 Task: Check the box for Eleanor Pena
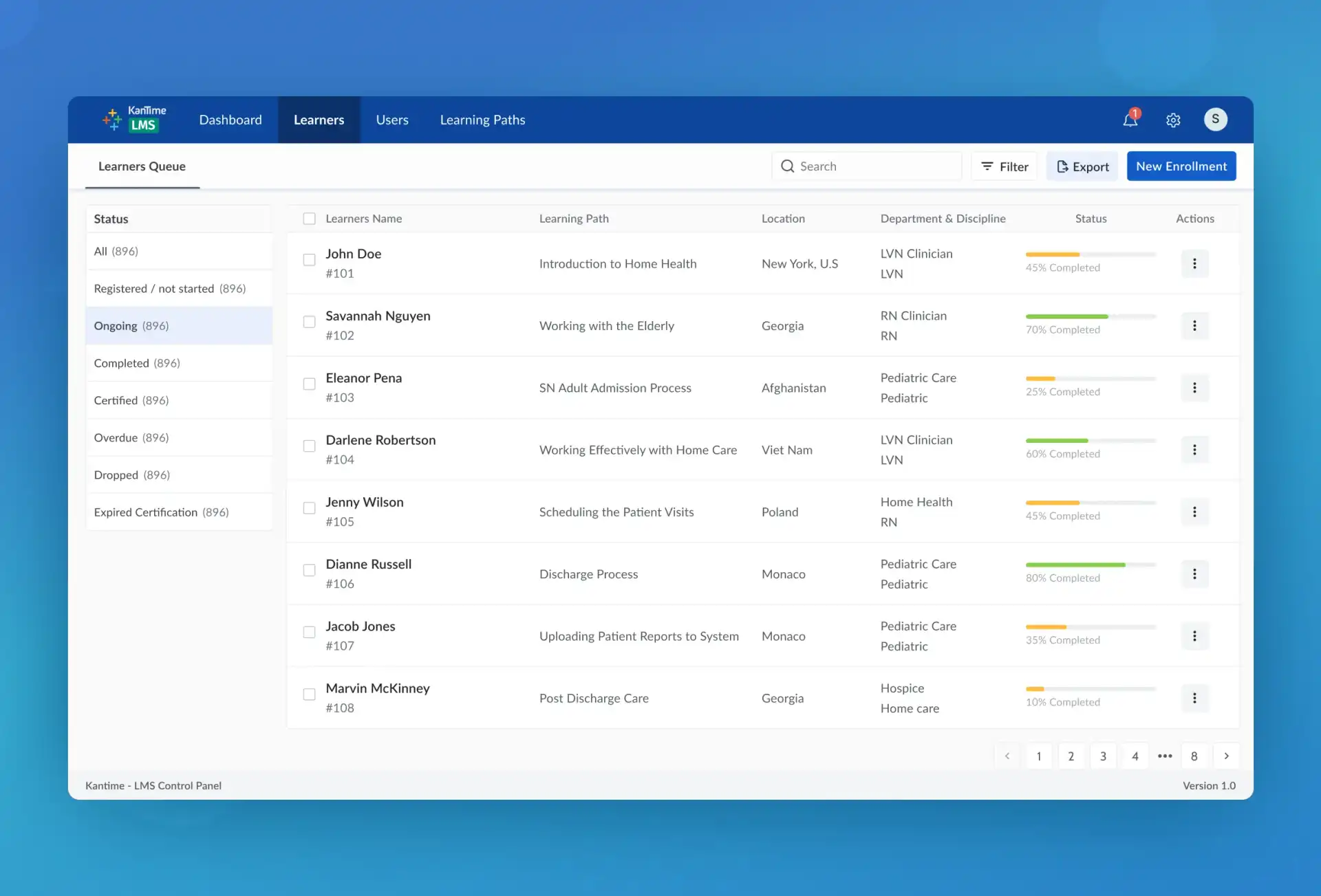310,384
